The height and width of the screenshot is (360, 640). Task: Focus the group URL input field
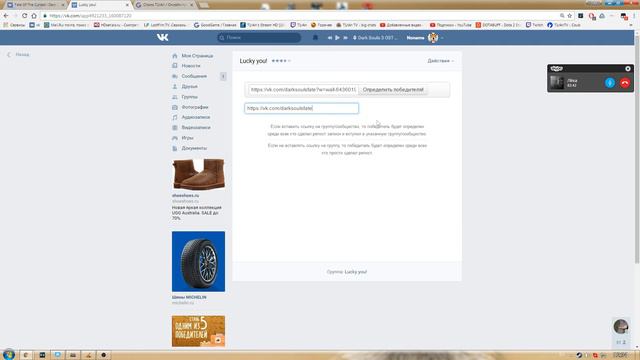click(302, 108)
